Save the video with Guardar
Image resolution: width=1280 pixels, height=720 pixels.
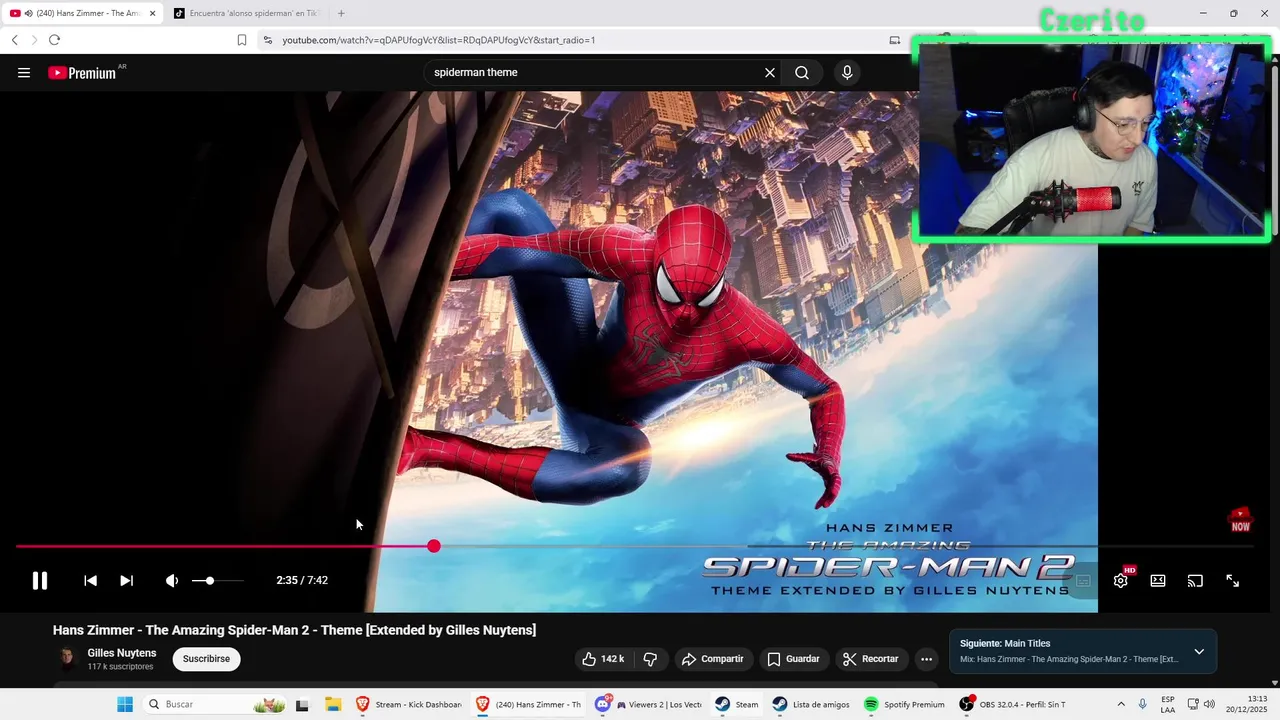pos(793,659)
